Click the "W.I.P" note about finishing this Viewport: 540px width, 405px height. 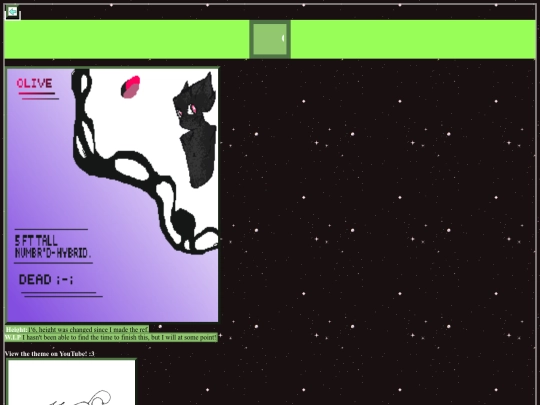[x=111, y=337]
